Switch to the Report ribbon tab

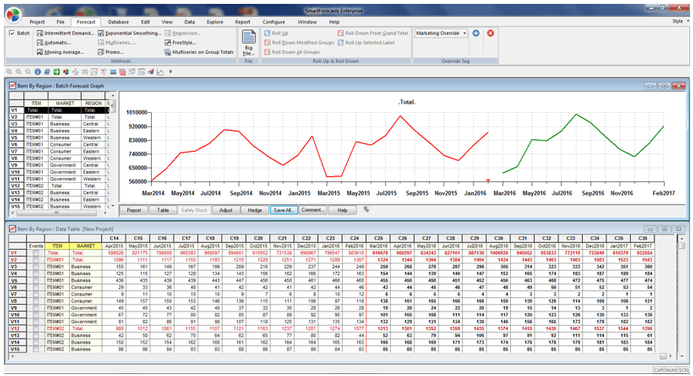(x=242, y=22)
